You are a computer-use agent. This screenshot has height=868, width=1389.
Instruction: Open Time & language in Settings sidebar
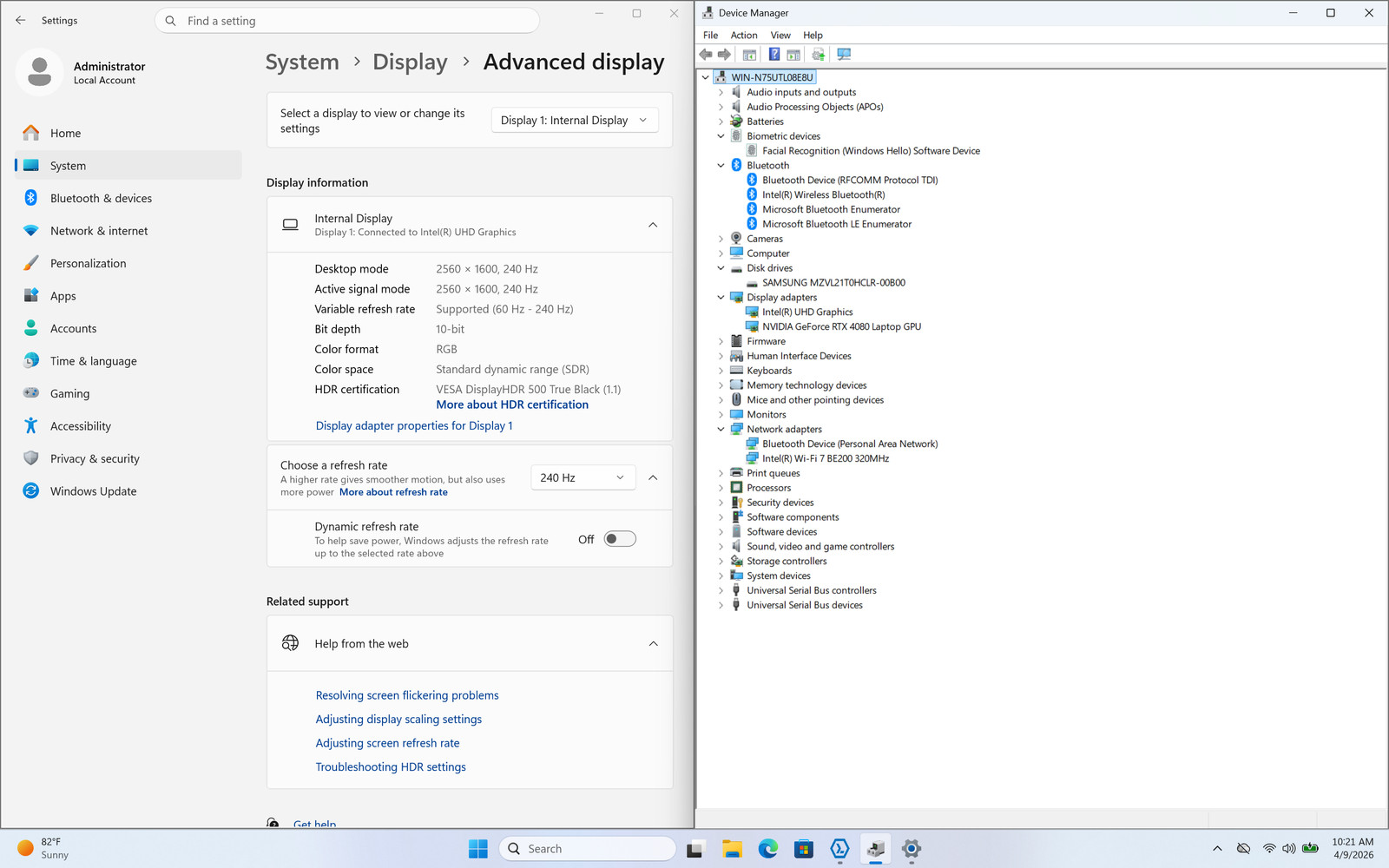point(128,361)
